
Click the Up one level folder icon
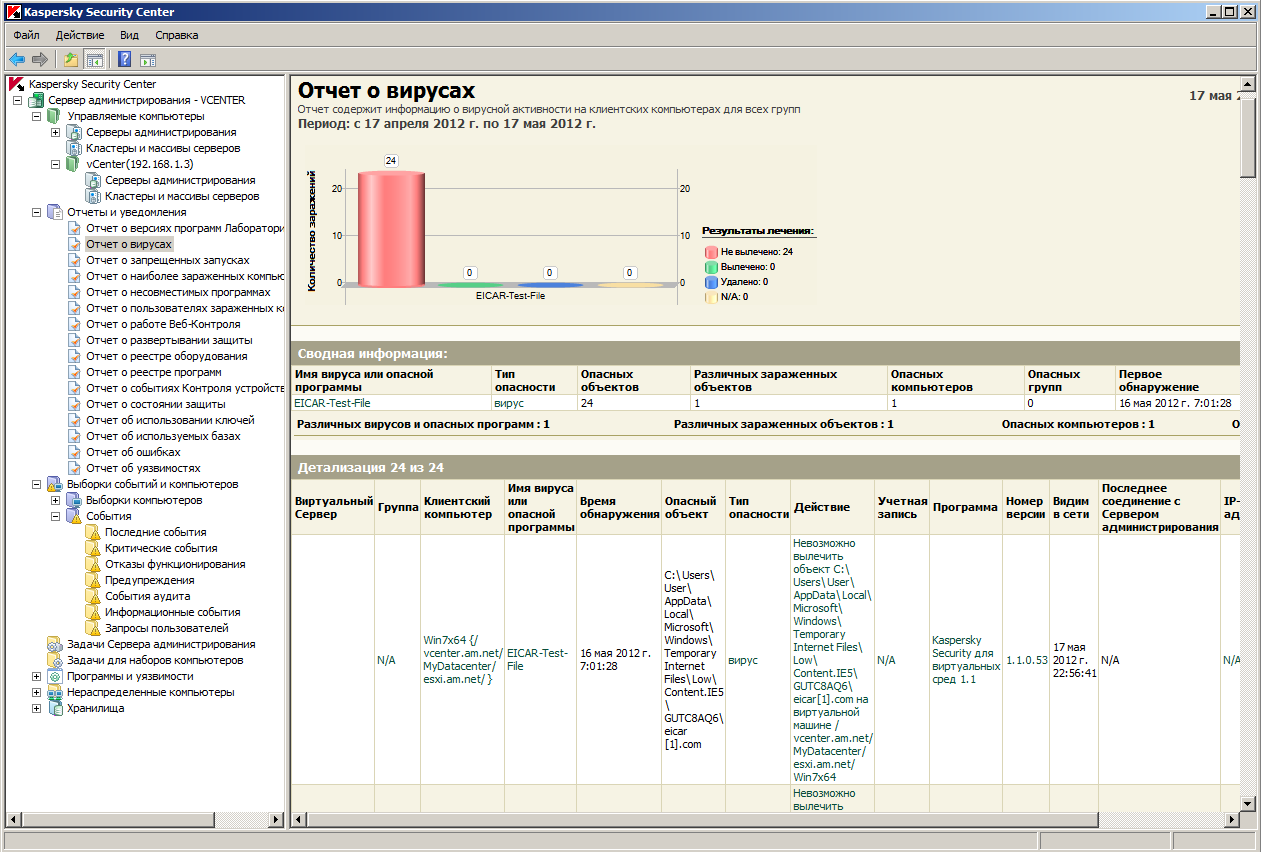pos(71,59)
